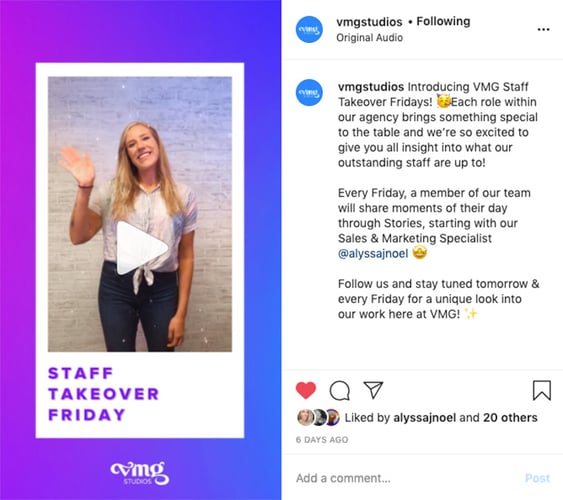The image size is (563, 500).
Task: Open the Original Audio link
Action: pos(369,38)
